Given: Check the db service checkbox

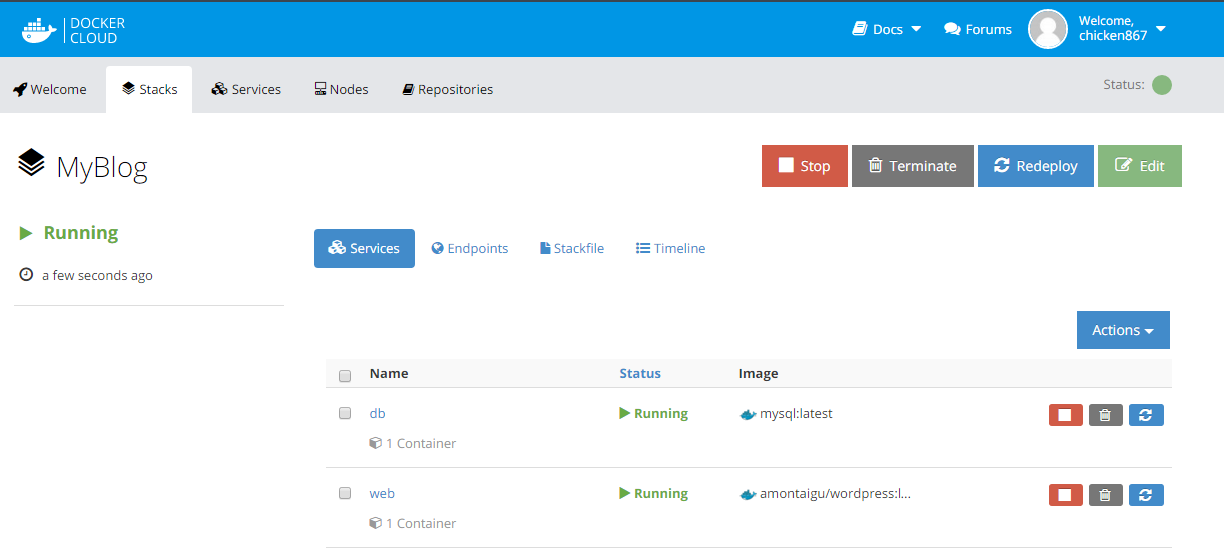Looking at the screenshot, I should coord(345,413).
